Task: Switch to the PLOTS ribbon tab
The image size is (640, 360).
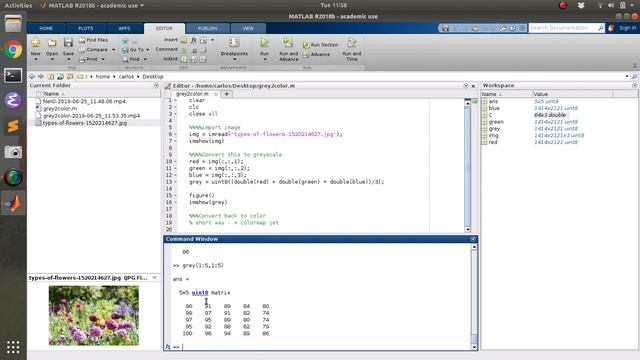Action: point(85,28)
